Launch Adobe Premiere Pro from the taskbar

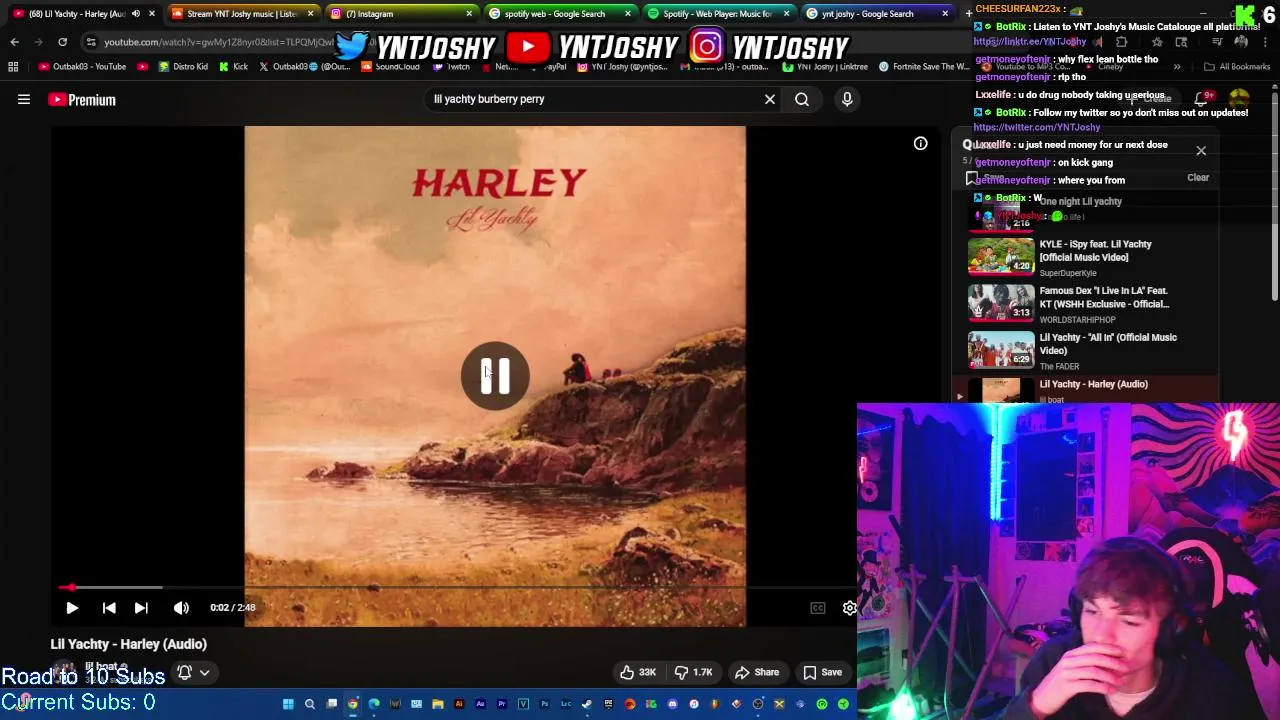(501, 704)
